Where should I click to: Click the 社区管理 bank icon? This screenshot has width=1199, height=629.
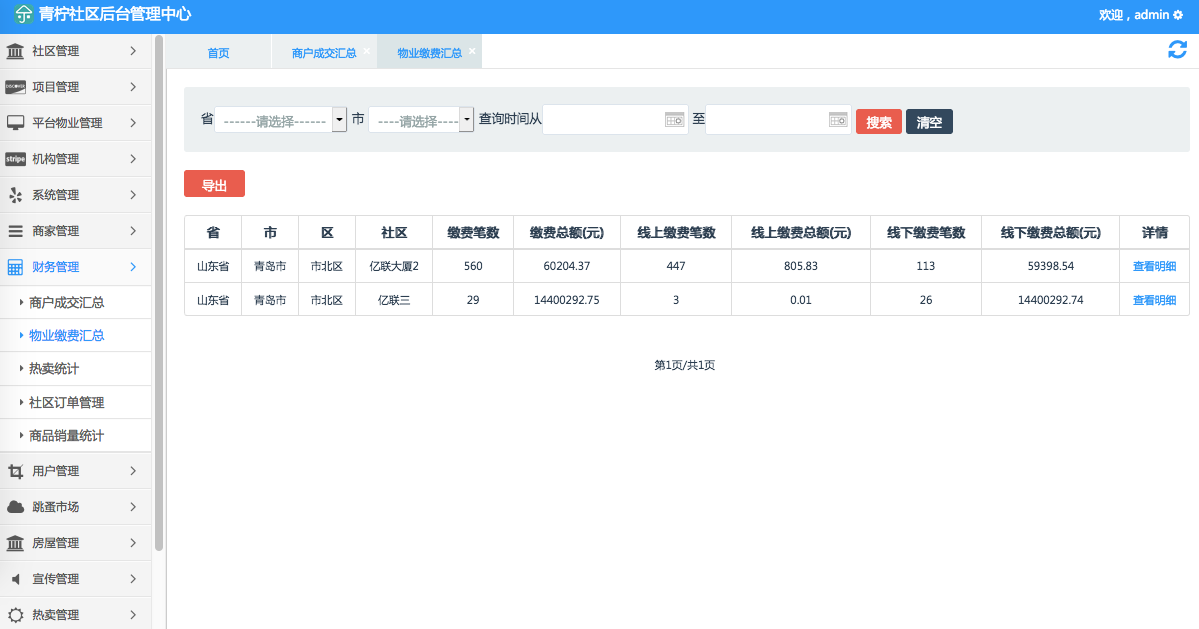point(15,51)
